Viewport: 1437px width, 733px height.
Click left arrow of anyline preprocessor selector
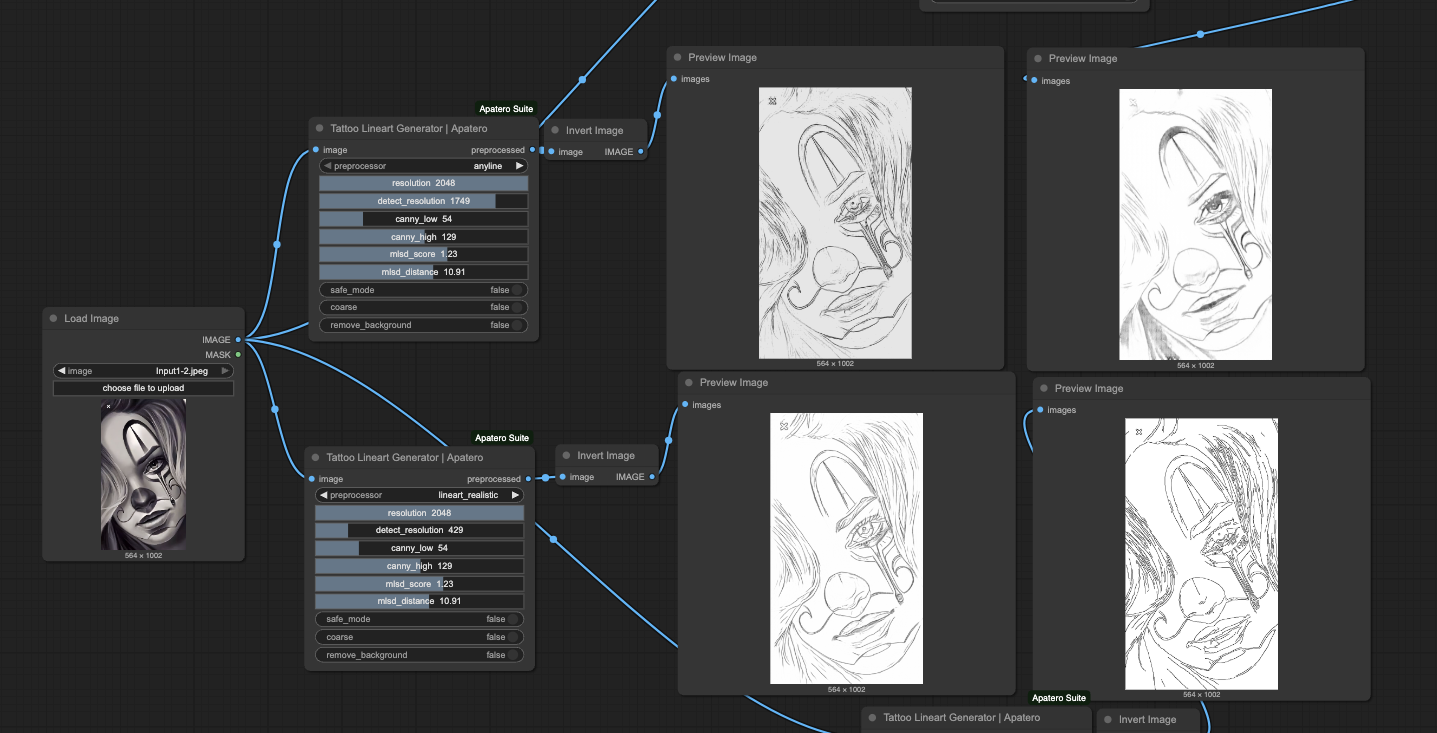327,166
